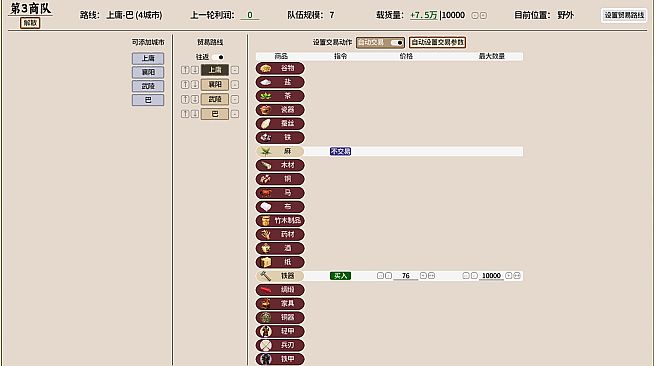
Task: Select 襄阳 stop in trade route
Action: coord(215,85)
